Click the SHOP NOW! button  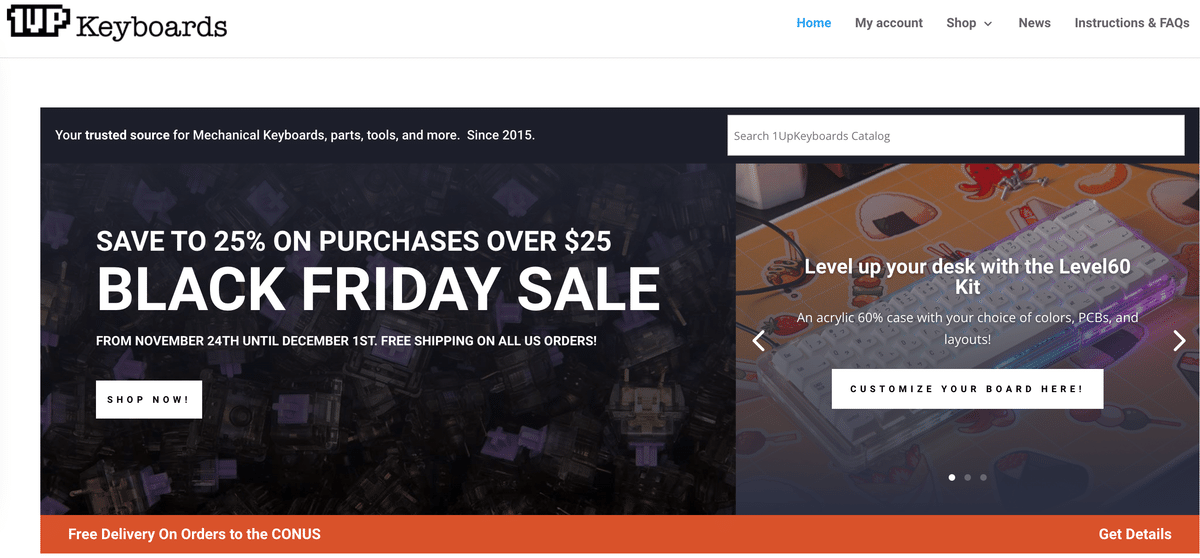click(149, 399)
